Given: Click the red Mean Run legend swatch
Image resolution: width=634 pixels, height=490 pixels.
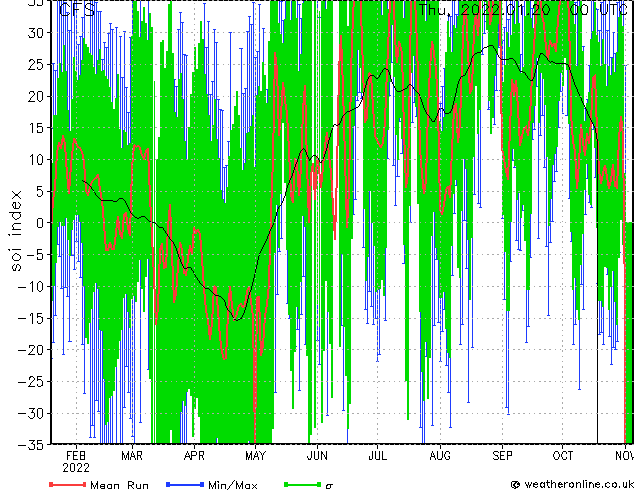Looking at the screenshot, I should 68,484.
